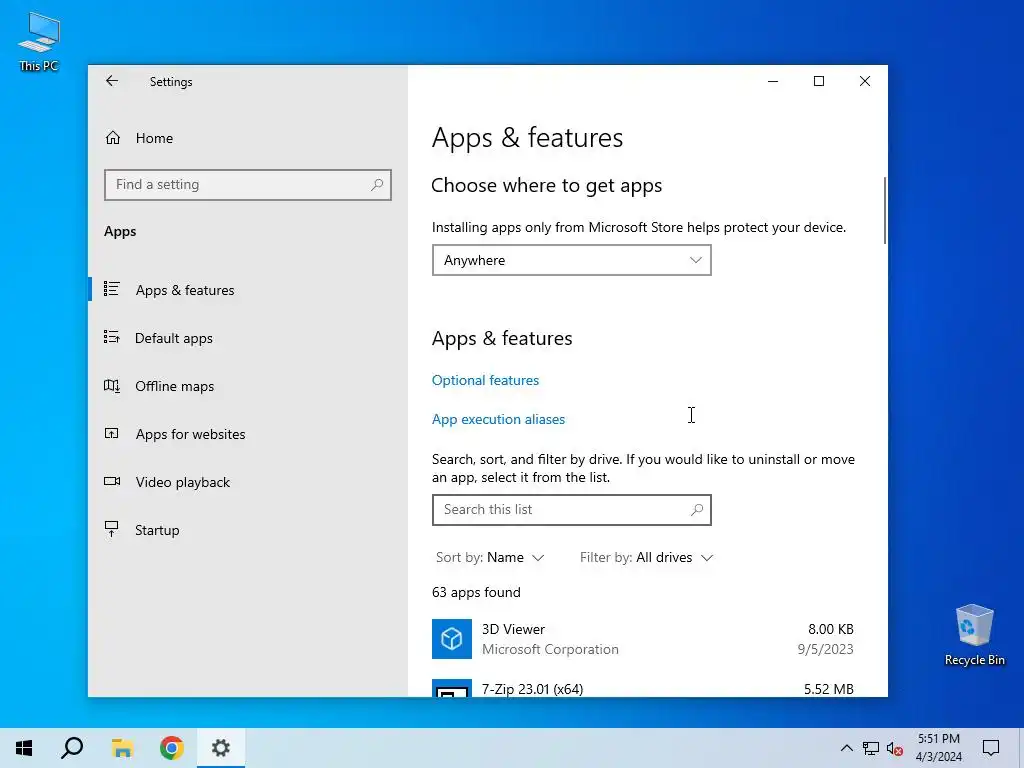Click the Video playback camera icon
1024x768 pixels.
coord(112,481)
